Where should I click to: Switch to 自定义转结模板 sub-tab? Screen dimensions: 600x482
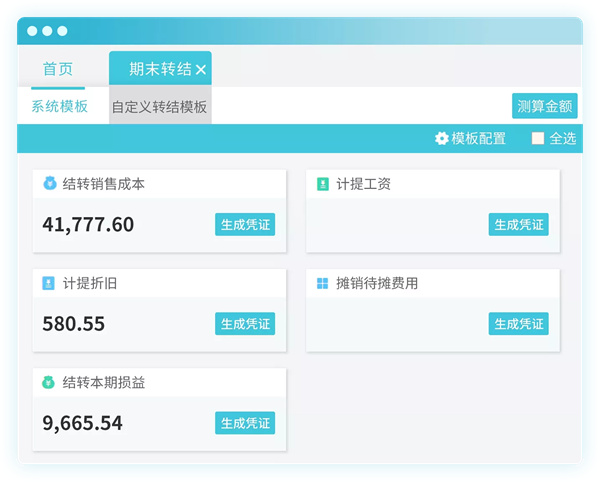160,107
